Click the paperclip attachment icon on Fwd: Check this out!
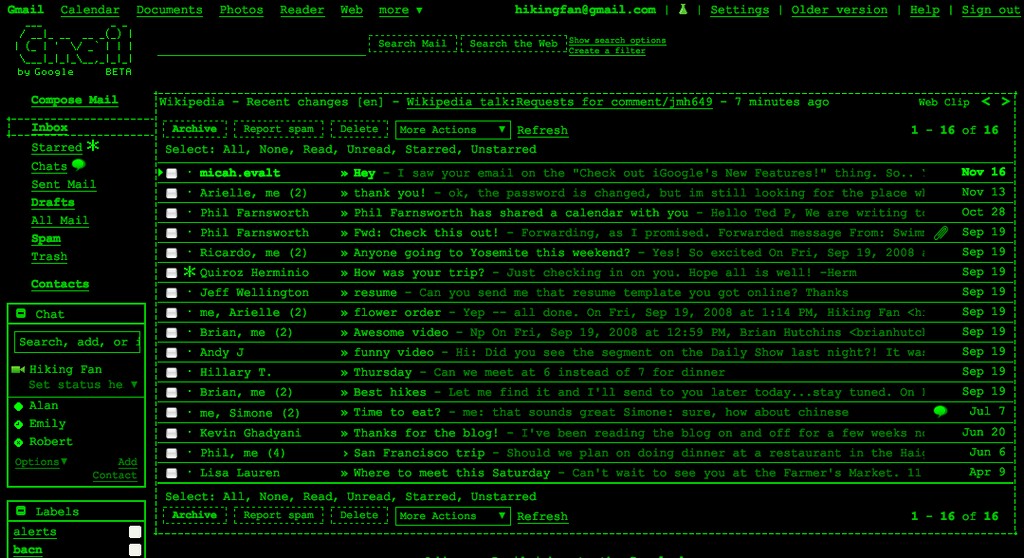 pyautogui.click(x=940, y=233)
